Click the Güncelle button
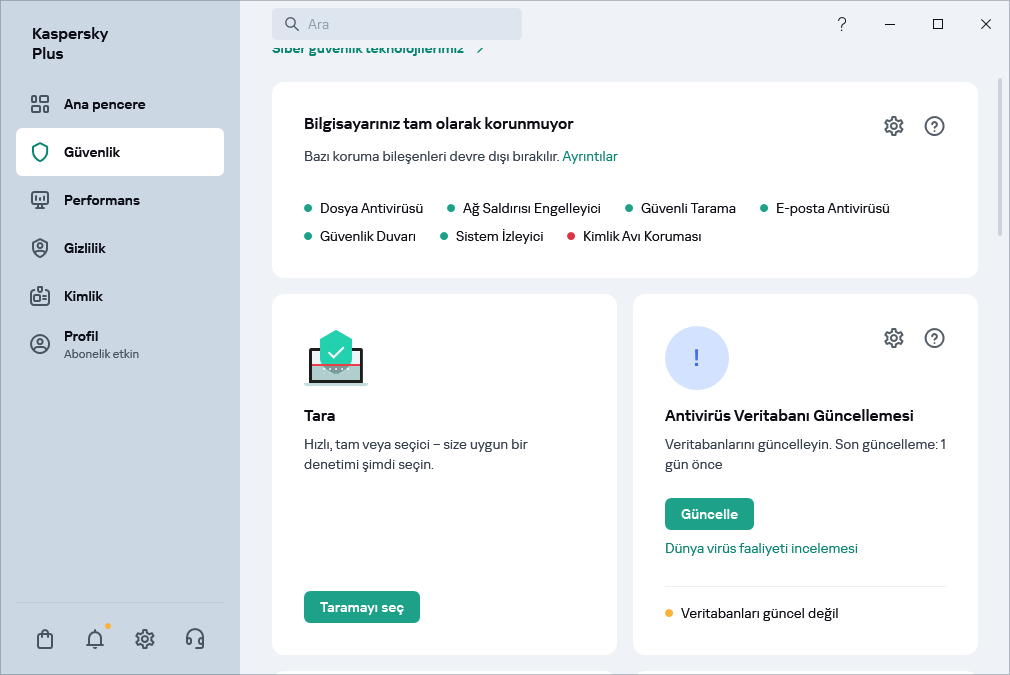The height and width of the screenshot is (675, 1010). pos(709,514)
